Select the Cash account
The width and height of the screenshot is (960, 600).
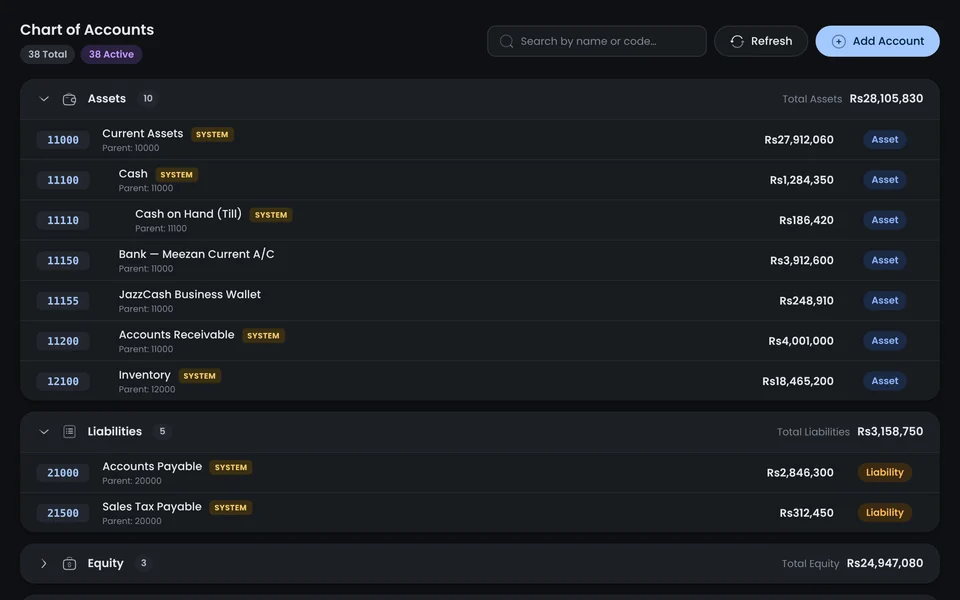pos(480,180)
